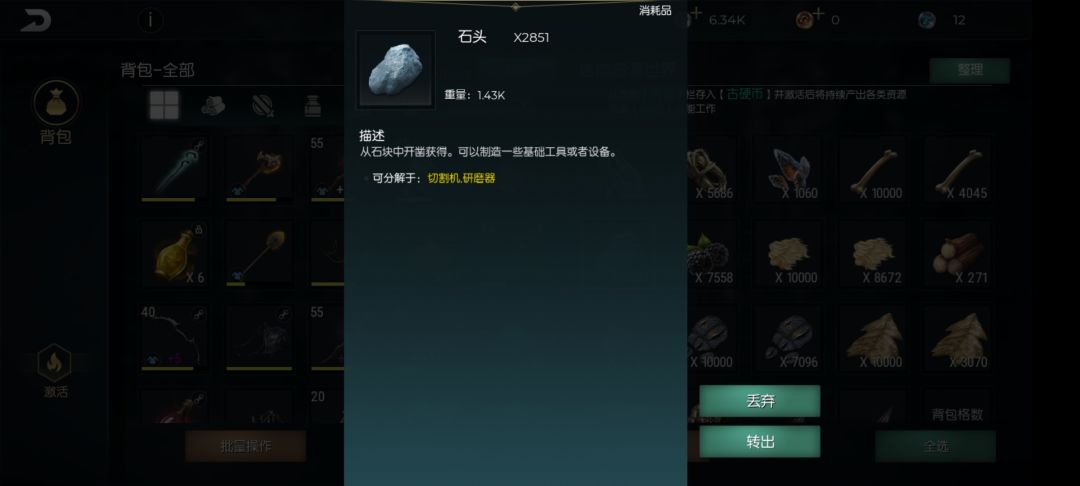Select the yellow potion flask X 6

[x=174, y=254]
